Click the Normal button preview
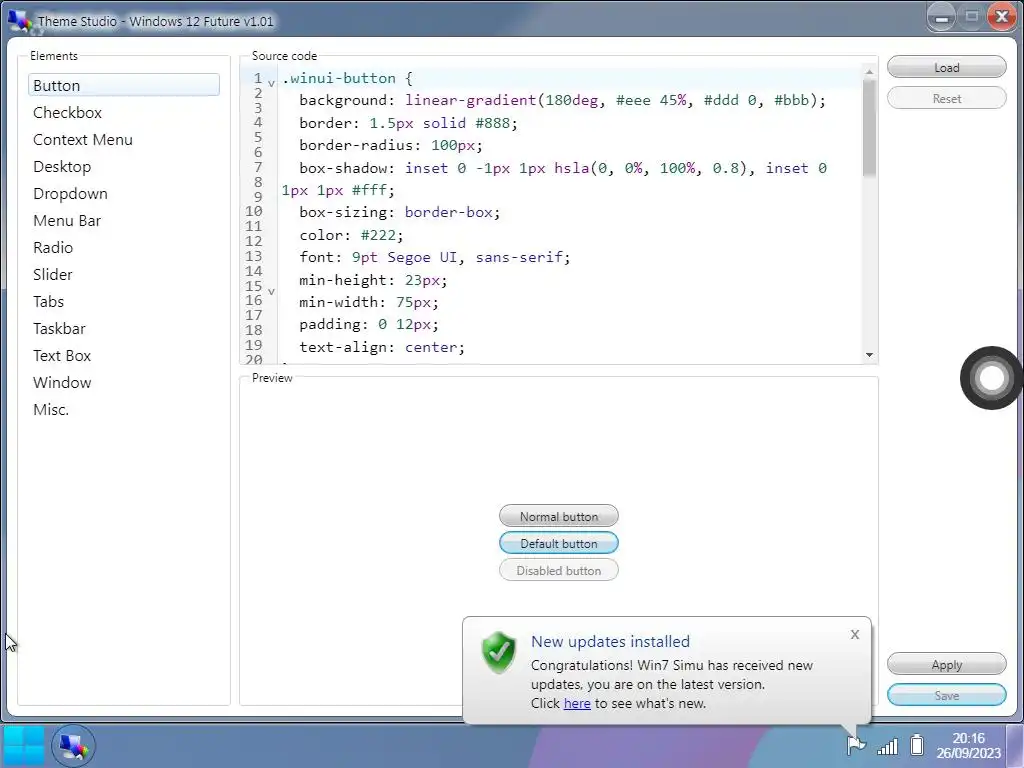 558,516
